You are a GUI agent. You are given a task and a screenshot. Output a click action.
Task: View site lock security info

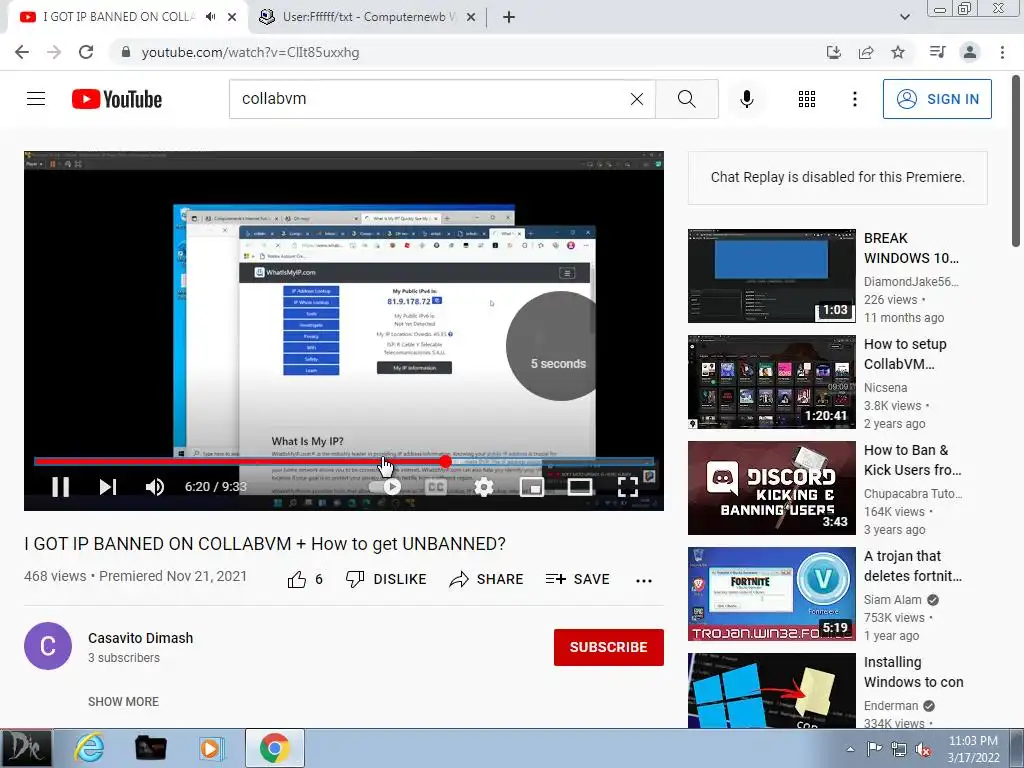[x=126, y=52]
